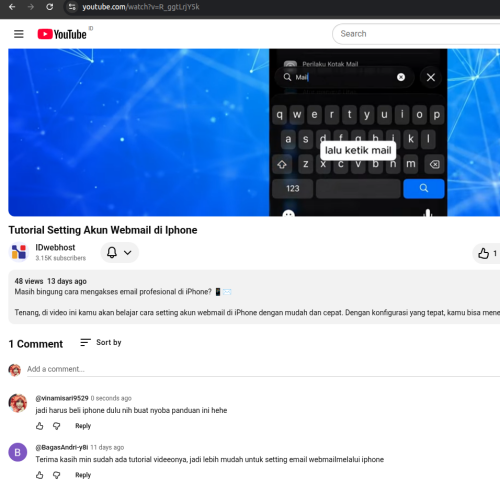Dislike the comment by @vinamisari9529
Image resolution: width=500 pixels, height=494 pixels.
57,426
